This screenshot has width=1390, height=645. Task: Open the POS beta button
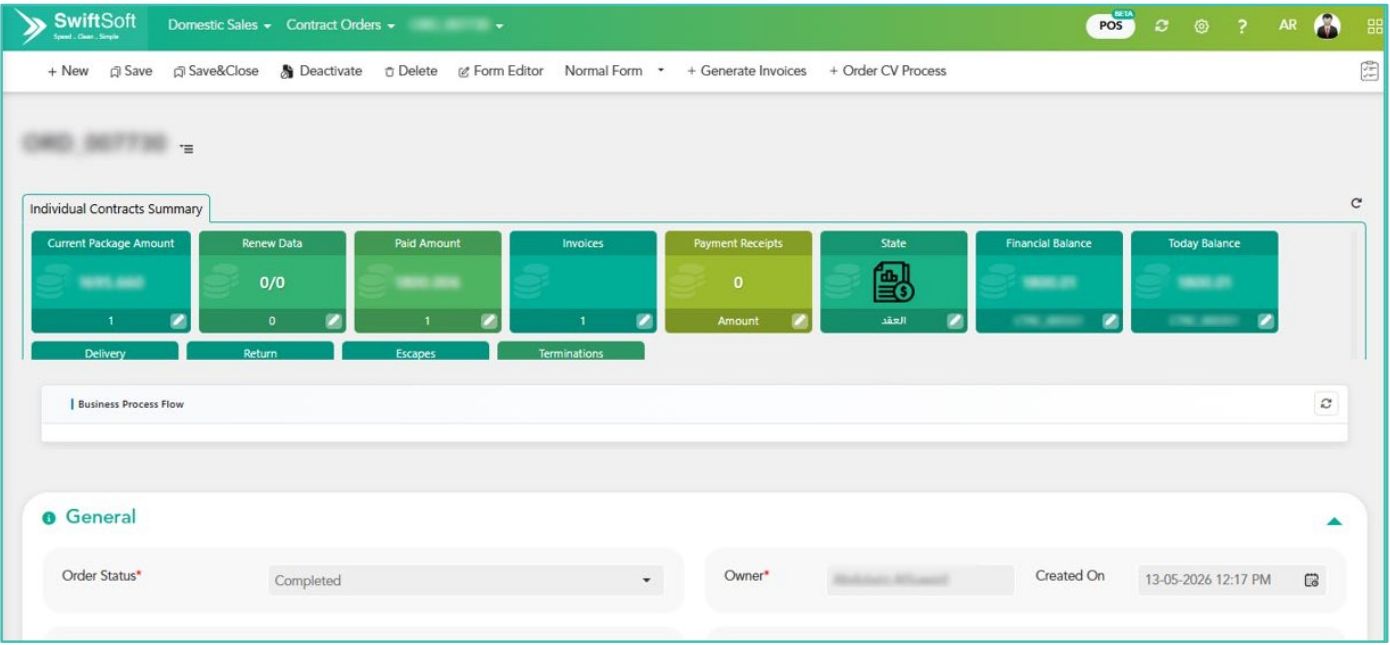(x=1109, y=25)
